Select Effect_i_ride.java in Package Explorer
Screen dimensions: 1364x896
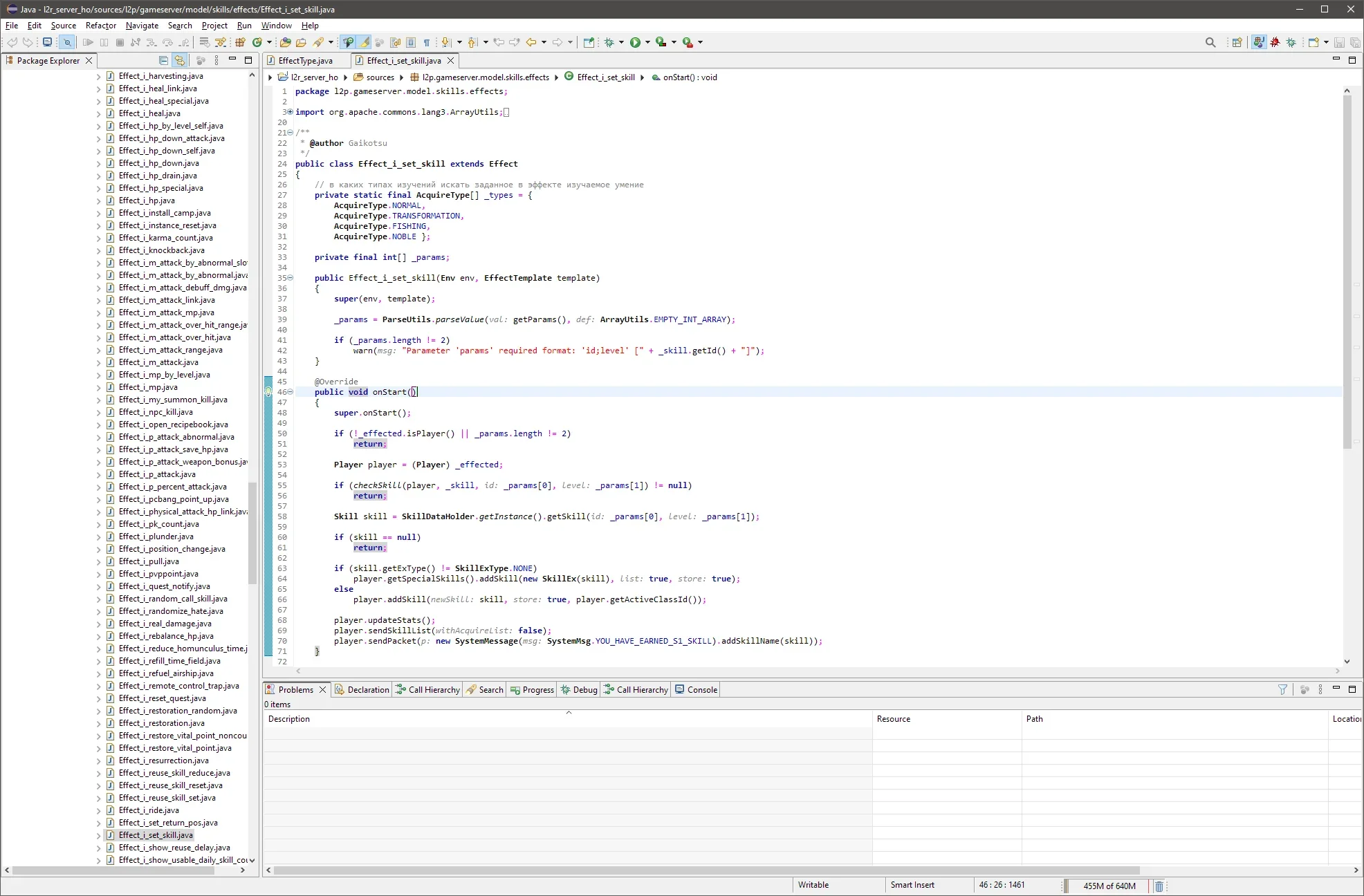149,810
